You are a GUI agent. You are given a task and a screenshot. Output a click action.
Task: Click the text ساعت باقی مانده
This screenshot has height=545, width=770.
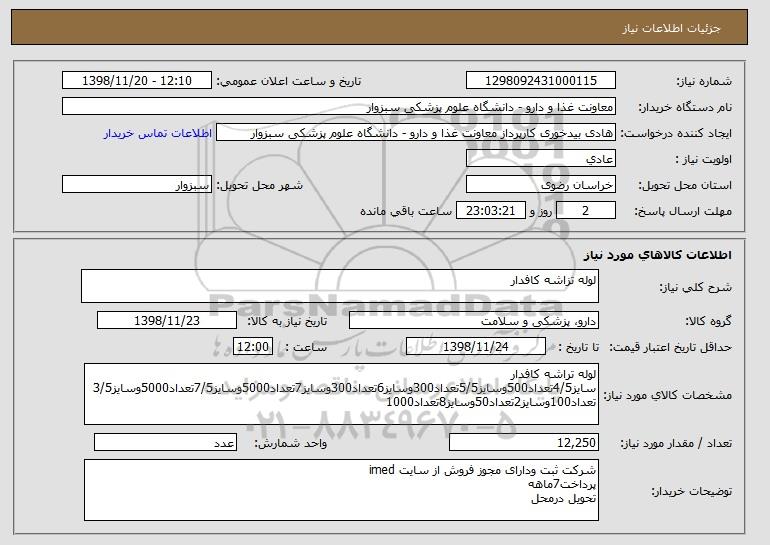point(406,211)
